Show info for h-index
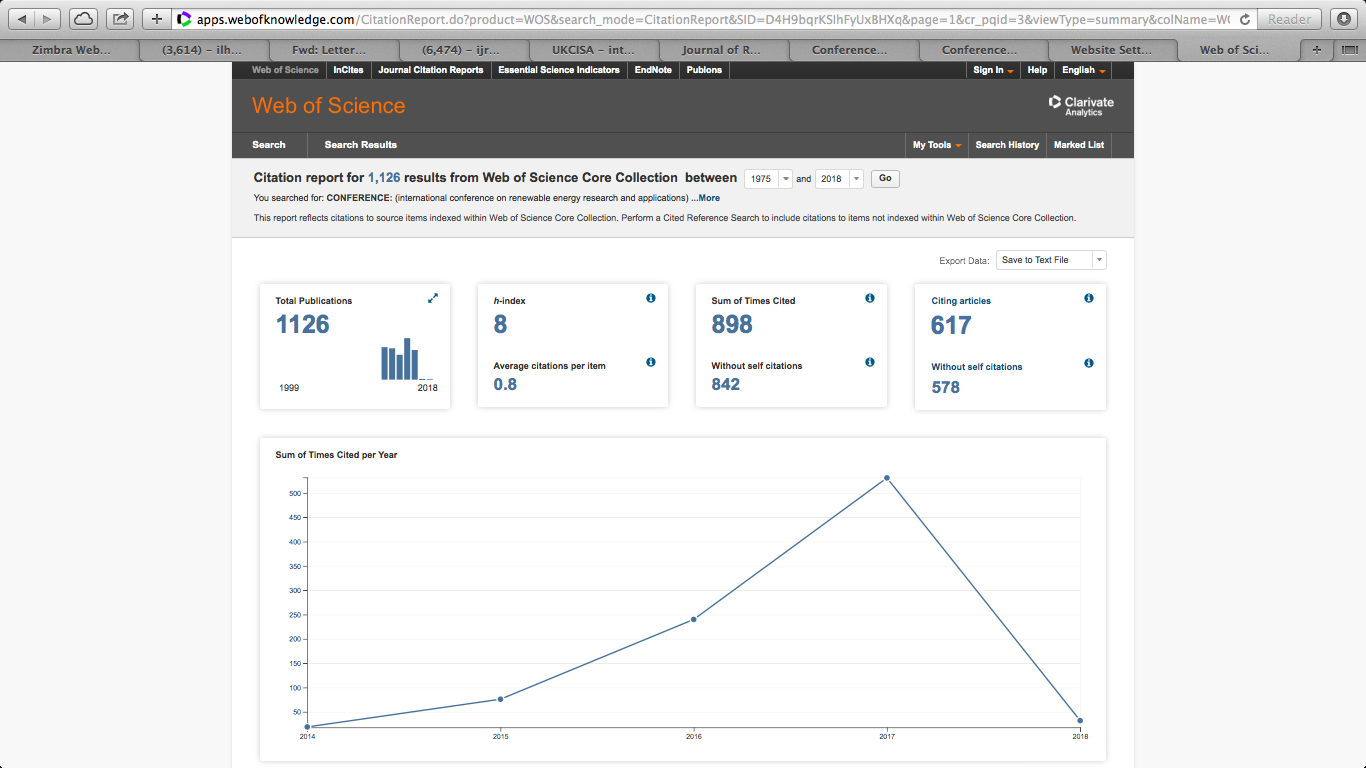 pos(651,298)
